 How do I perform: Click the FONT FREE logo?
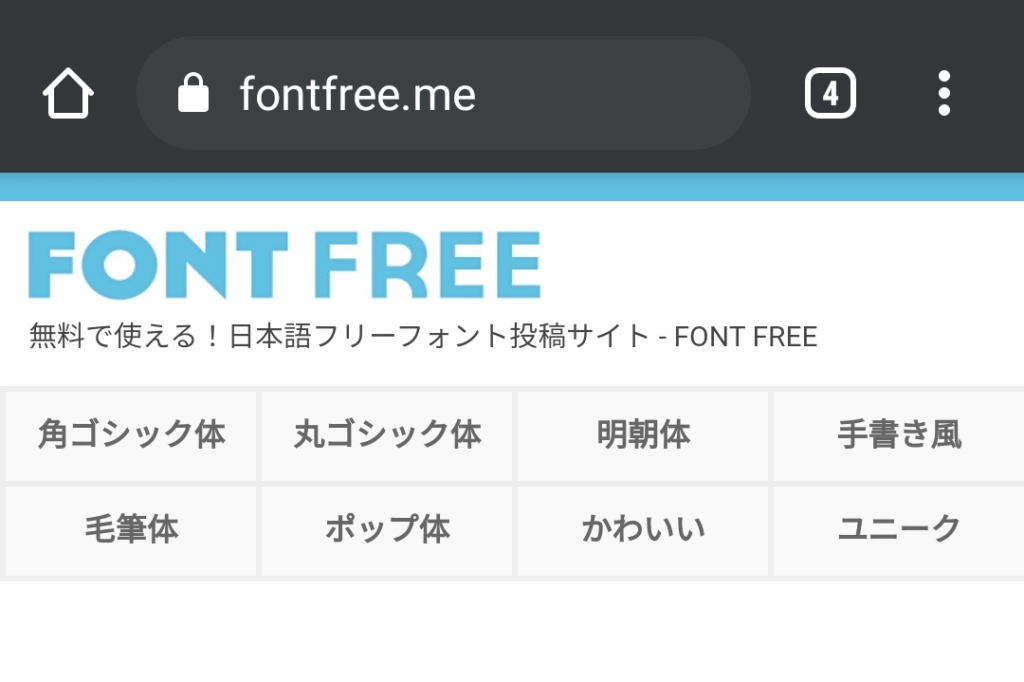(284, 265)
